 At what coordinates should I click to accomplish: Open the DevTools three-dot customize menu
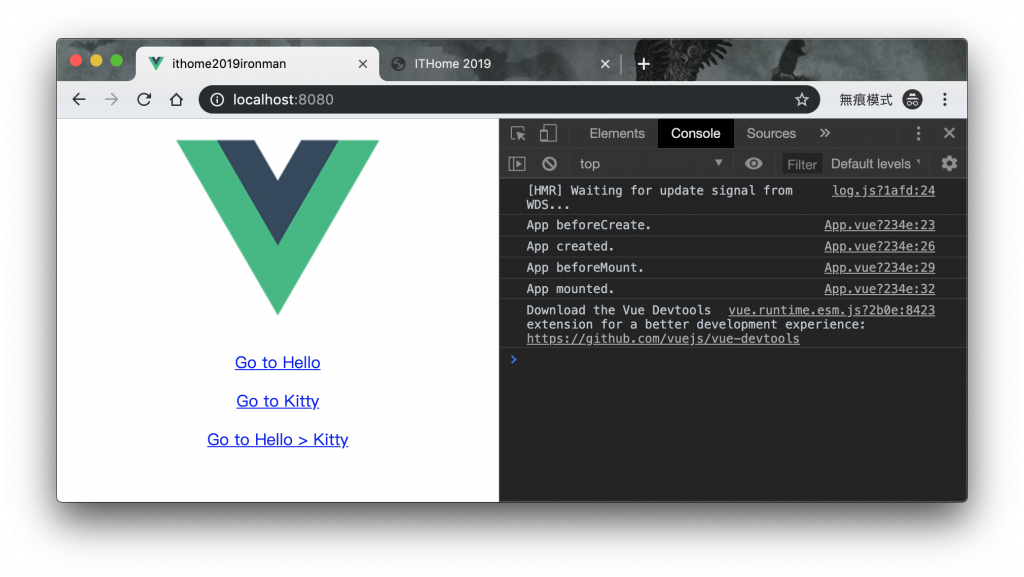point(918,133)
